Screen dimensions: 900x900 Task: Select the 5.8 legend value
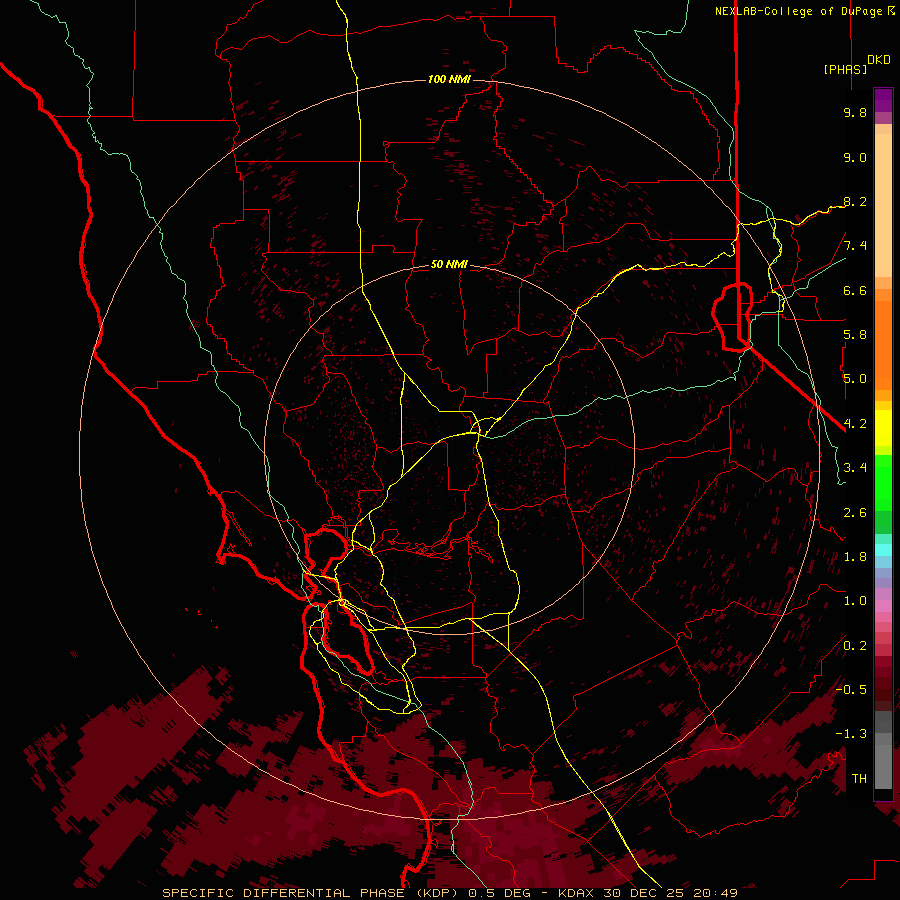tap(855, 335)
